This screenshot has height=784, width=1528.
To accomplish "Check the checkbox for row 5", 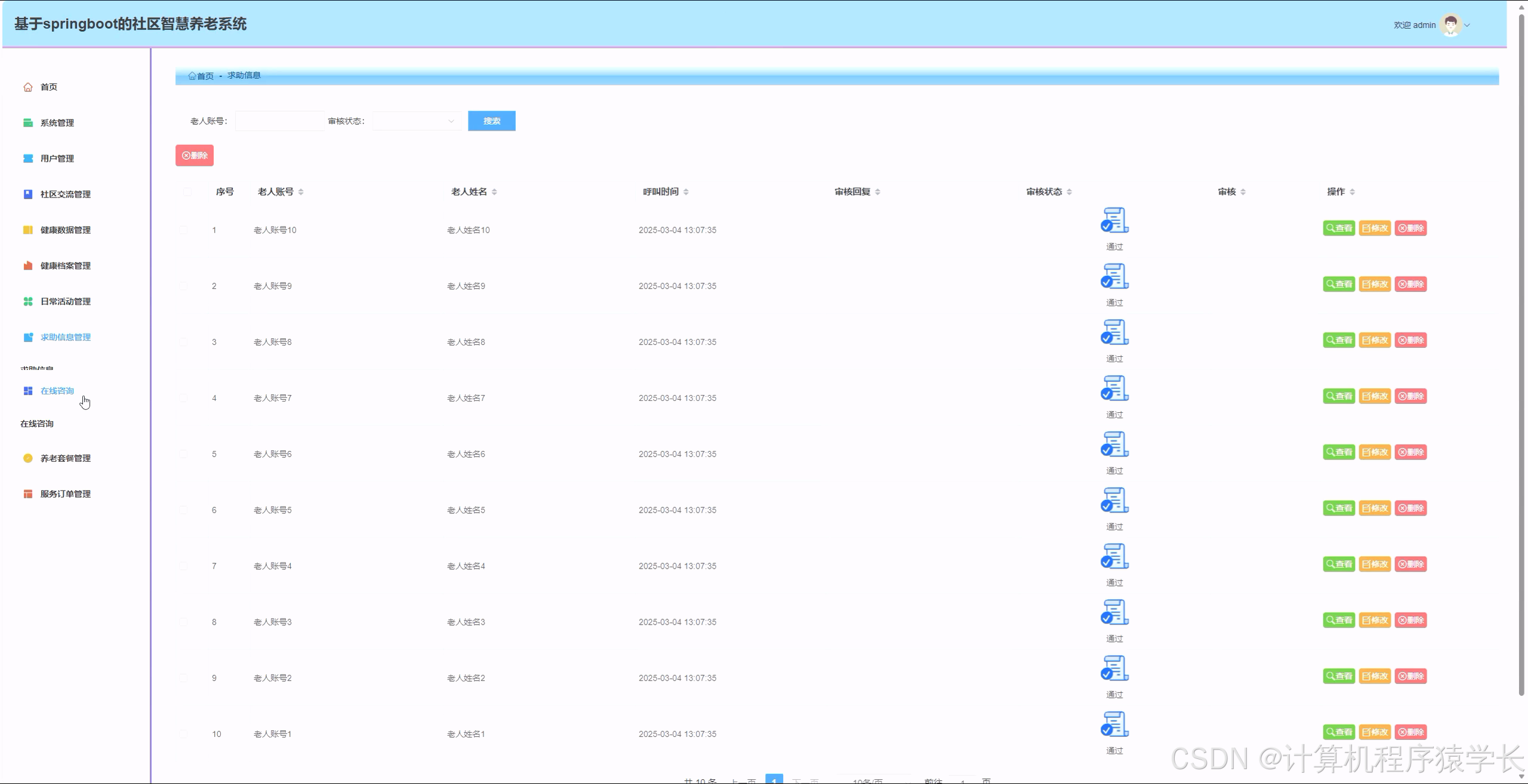I will 183,454.
